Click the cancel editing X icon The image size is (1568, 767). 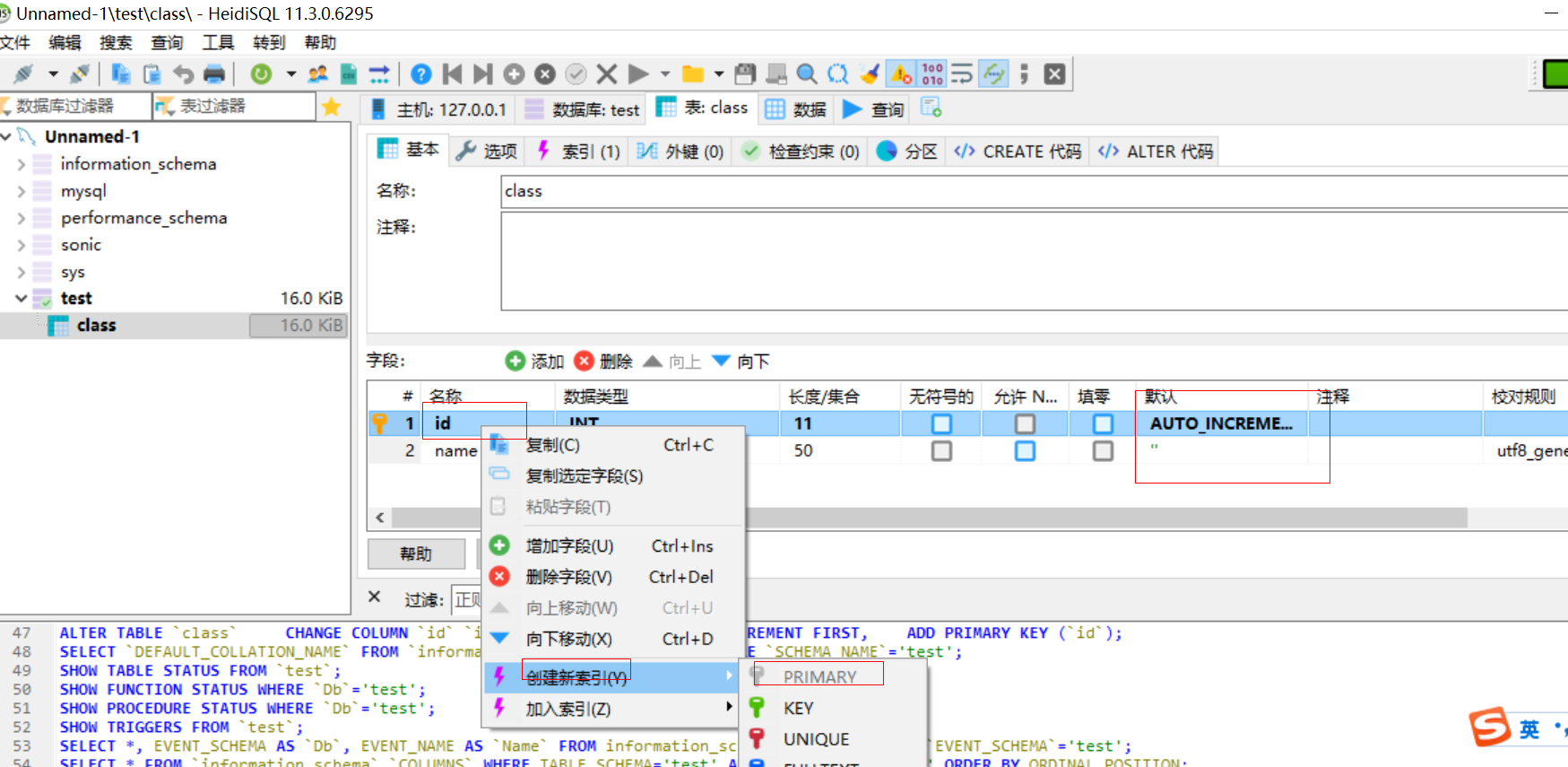click(607, 74)
